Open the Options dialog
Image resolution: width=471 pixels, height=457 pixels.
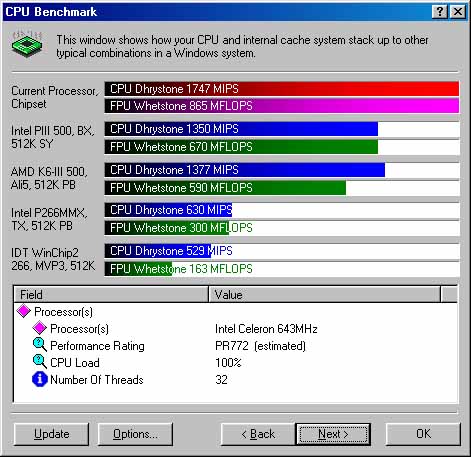(135, 434)
